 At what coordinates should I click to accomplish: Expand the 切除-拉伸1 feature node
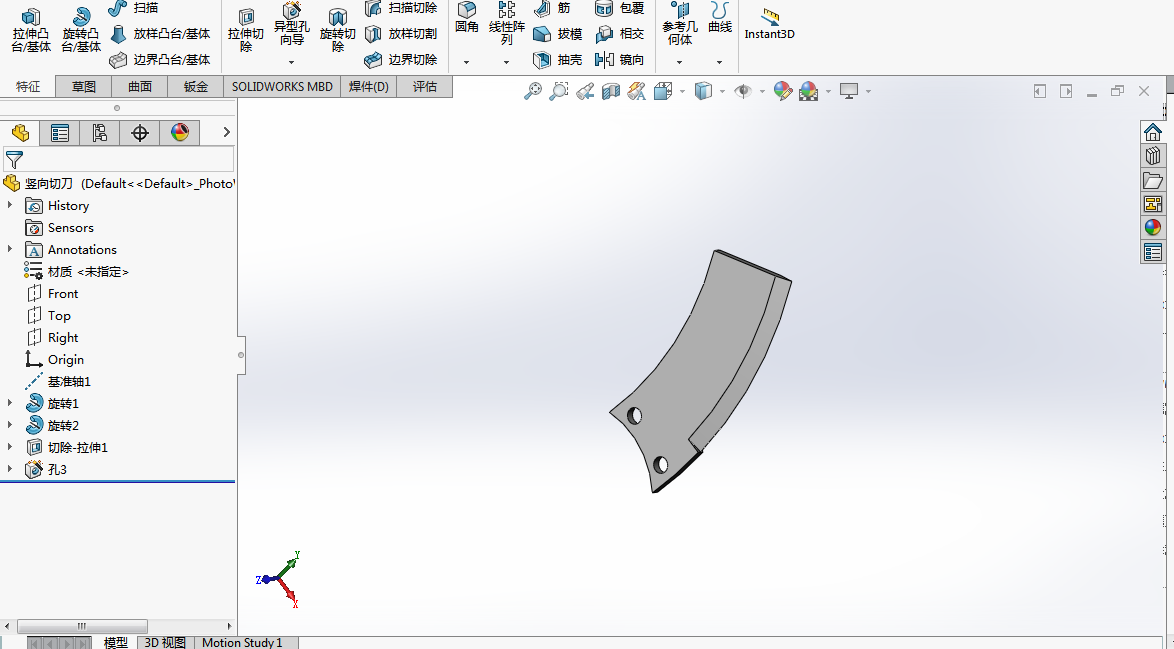point(10,448)
